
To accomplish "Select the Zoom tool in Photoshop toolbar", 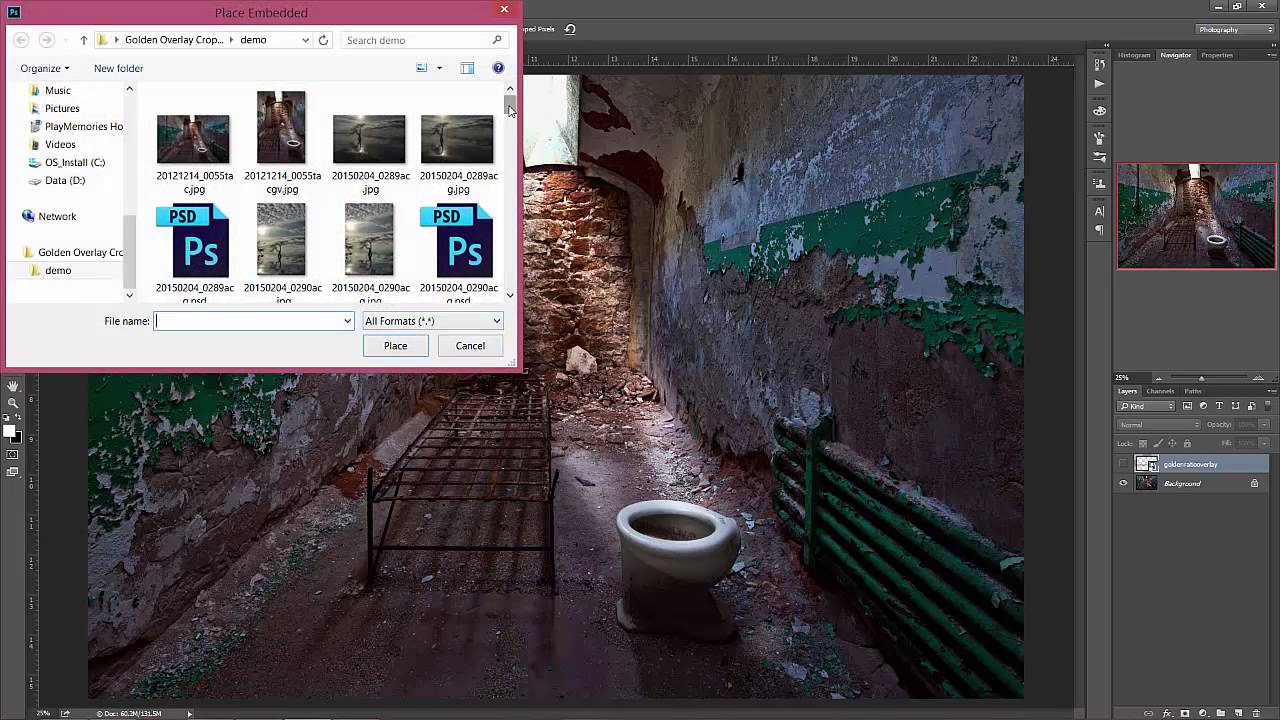I will [x=13, y=403].
